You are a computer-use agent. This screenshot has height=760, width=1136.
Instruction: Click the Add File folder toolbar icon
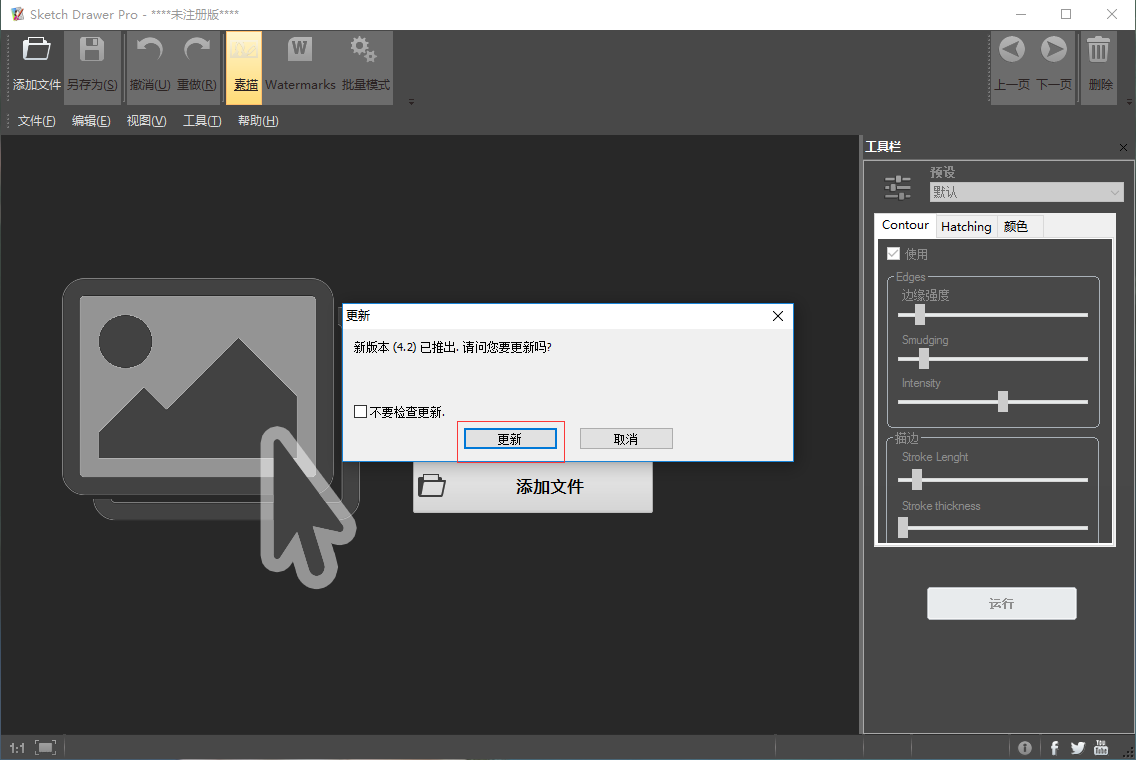[37, 50]
